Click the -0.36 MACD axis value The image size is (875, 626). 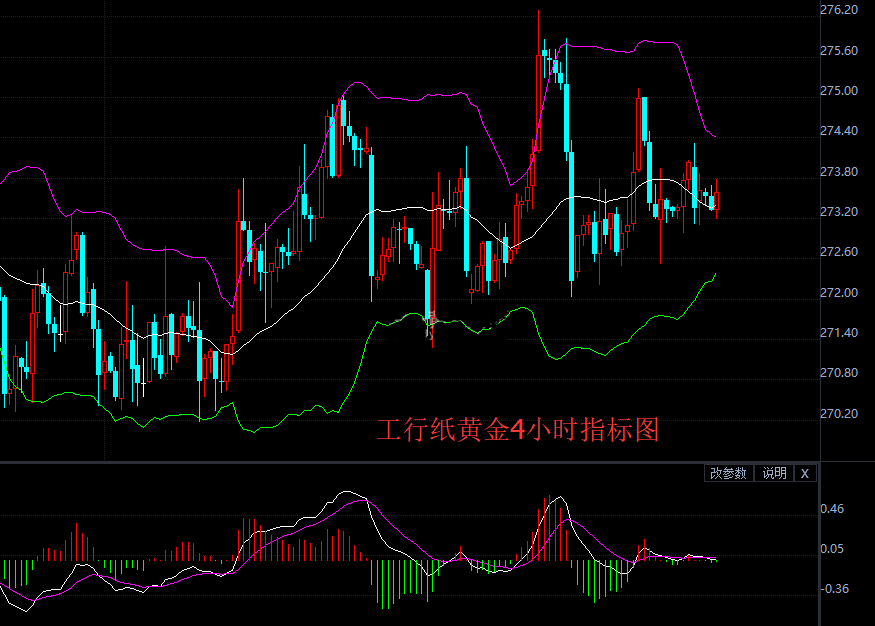pos(835,589)
